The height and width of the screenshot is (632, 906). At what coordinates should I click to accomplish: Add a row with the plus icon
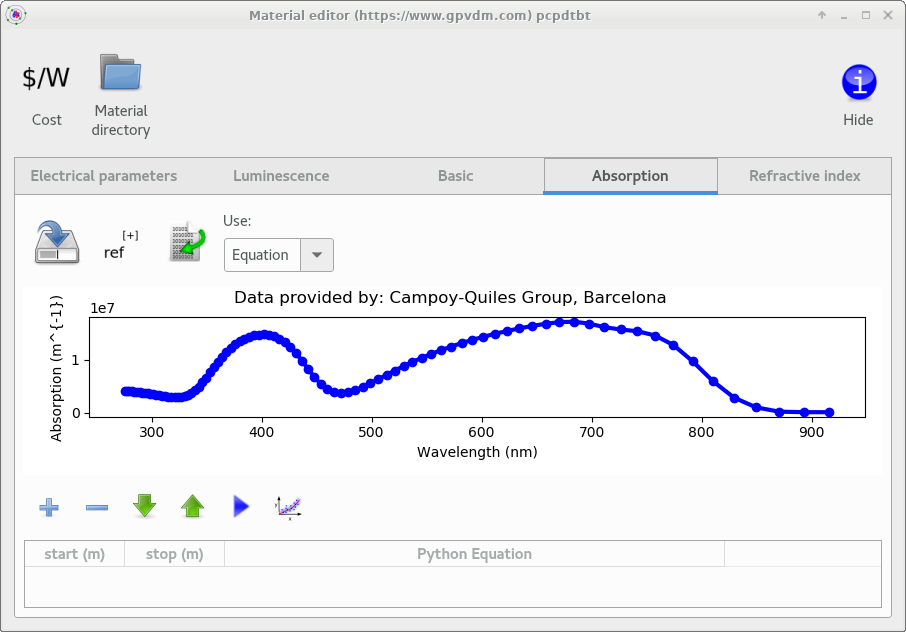tap(49, 507)
